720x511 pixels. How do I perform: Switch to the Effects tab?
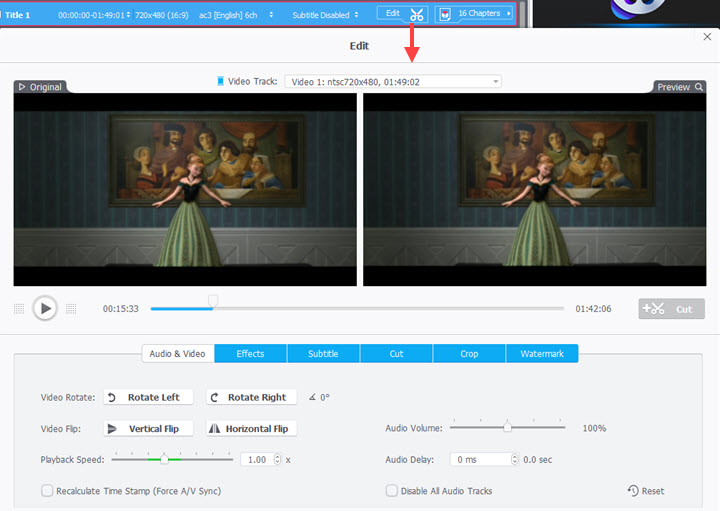[x=250, y=354]
